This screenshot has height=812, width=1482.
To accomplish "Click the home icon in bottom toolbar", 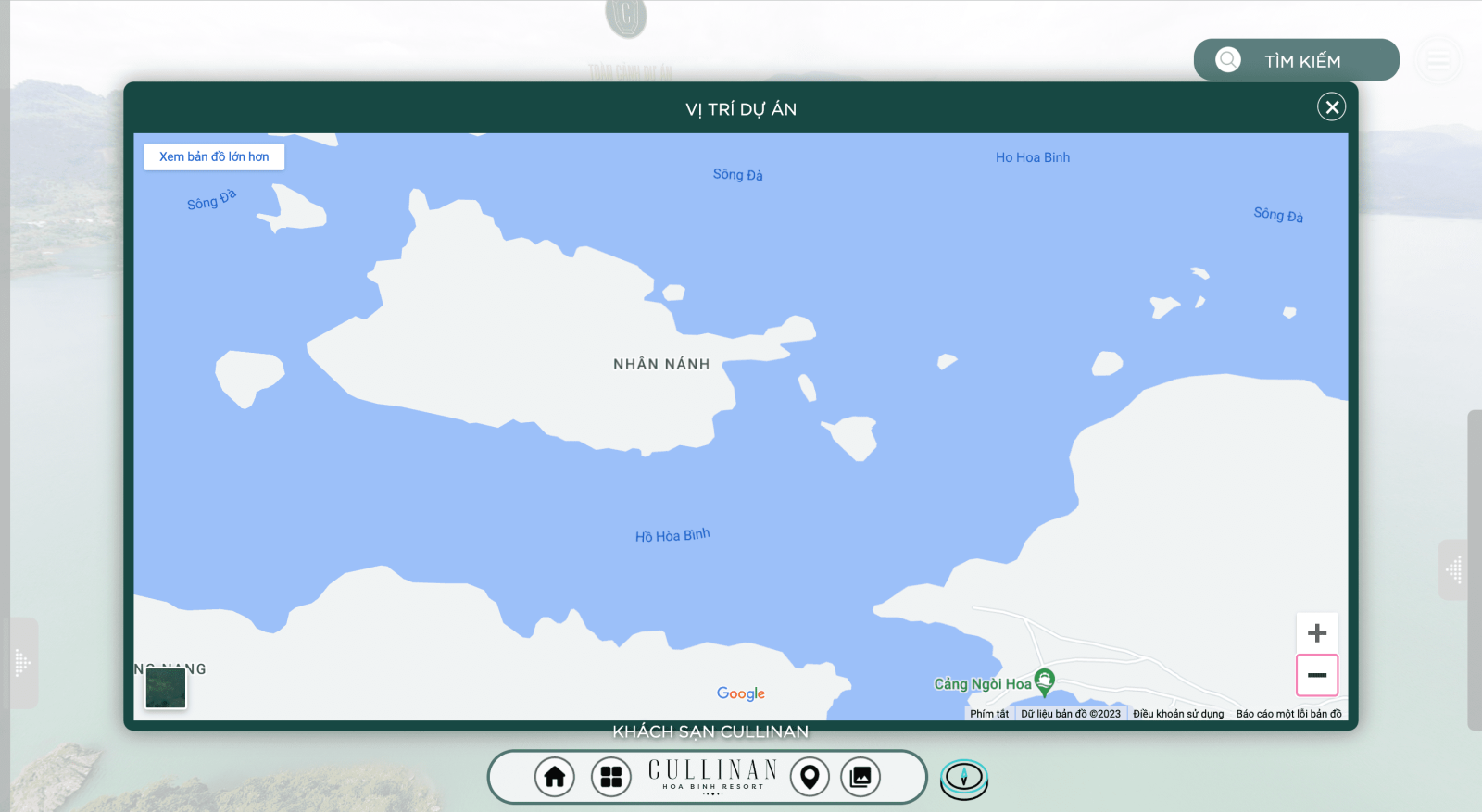I will (x=555, y=777).
